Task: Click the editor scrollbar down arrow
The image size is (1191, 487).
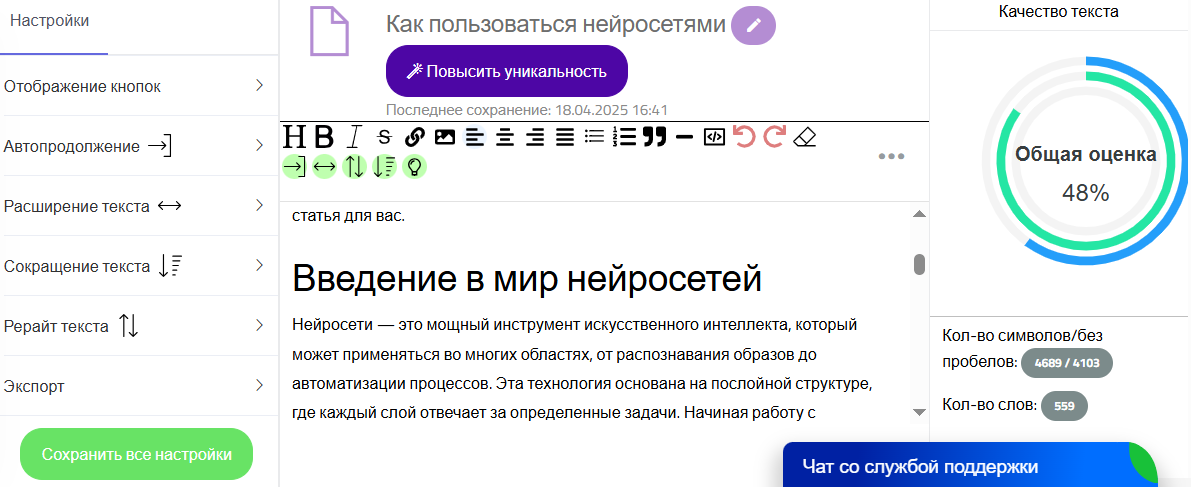Action: tap(919, 412)
